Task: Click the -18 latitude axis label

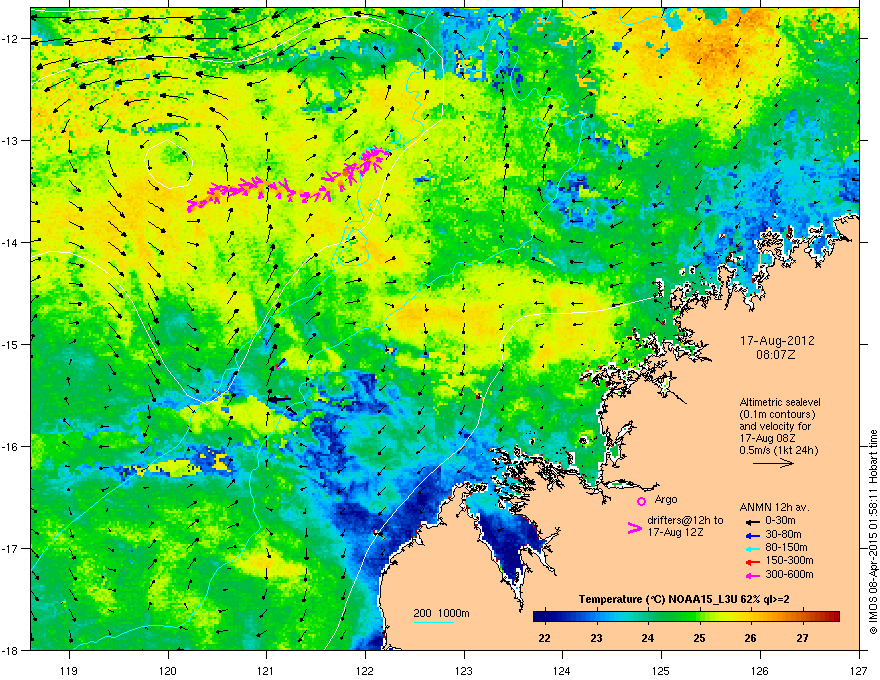Action: (x=10, y=650)
